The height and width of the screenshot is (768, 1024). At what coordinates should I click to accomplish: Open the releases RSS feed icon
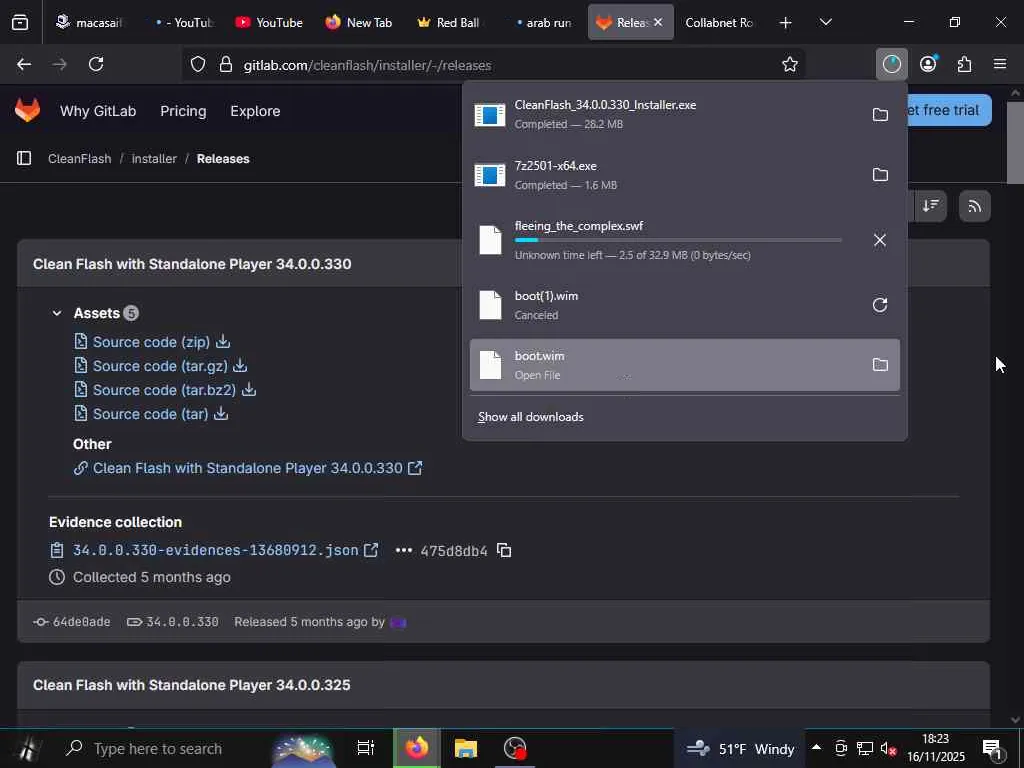(974, 206)
